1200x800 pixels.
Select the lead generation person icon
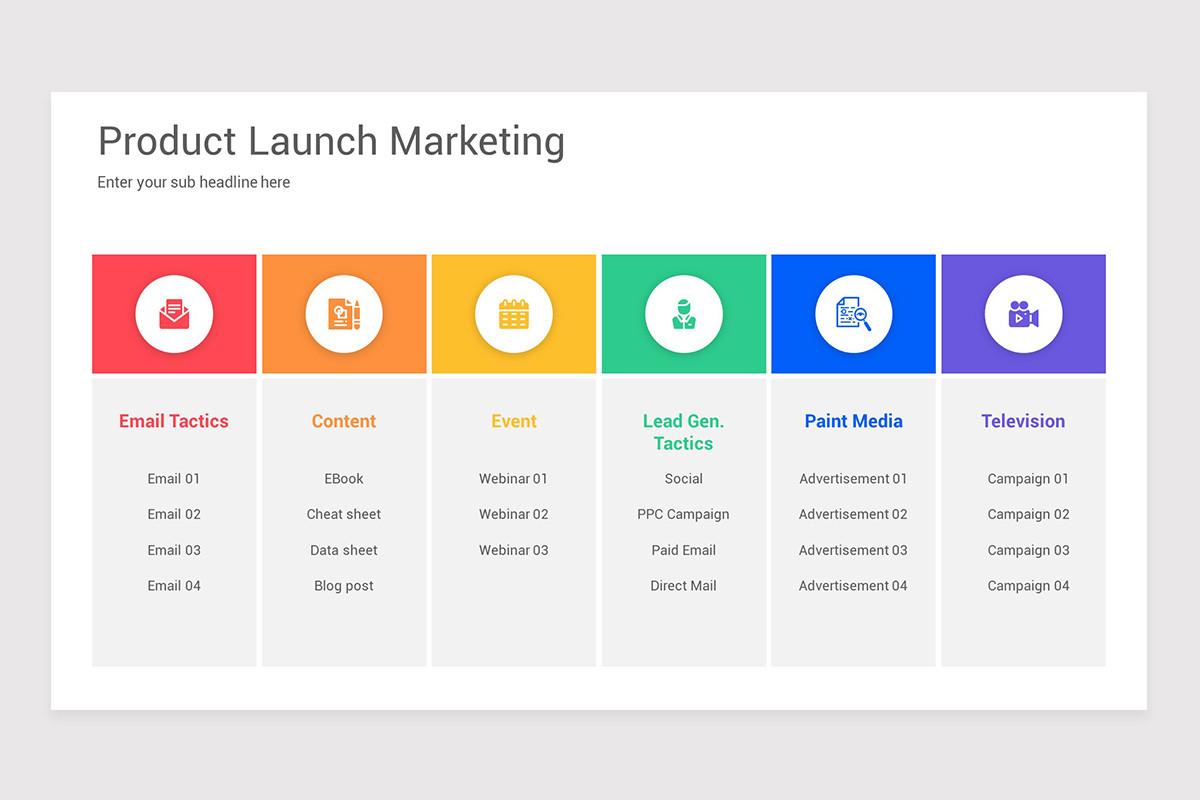coord(684,315)
